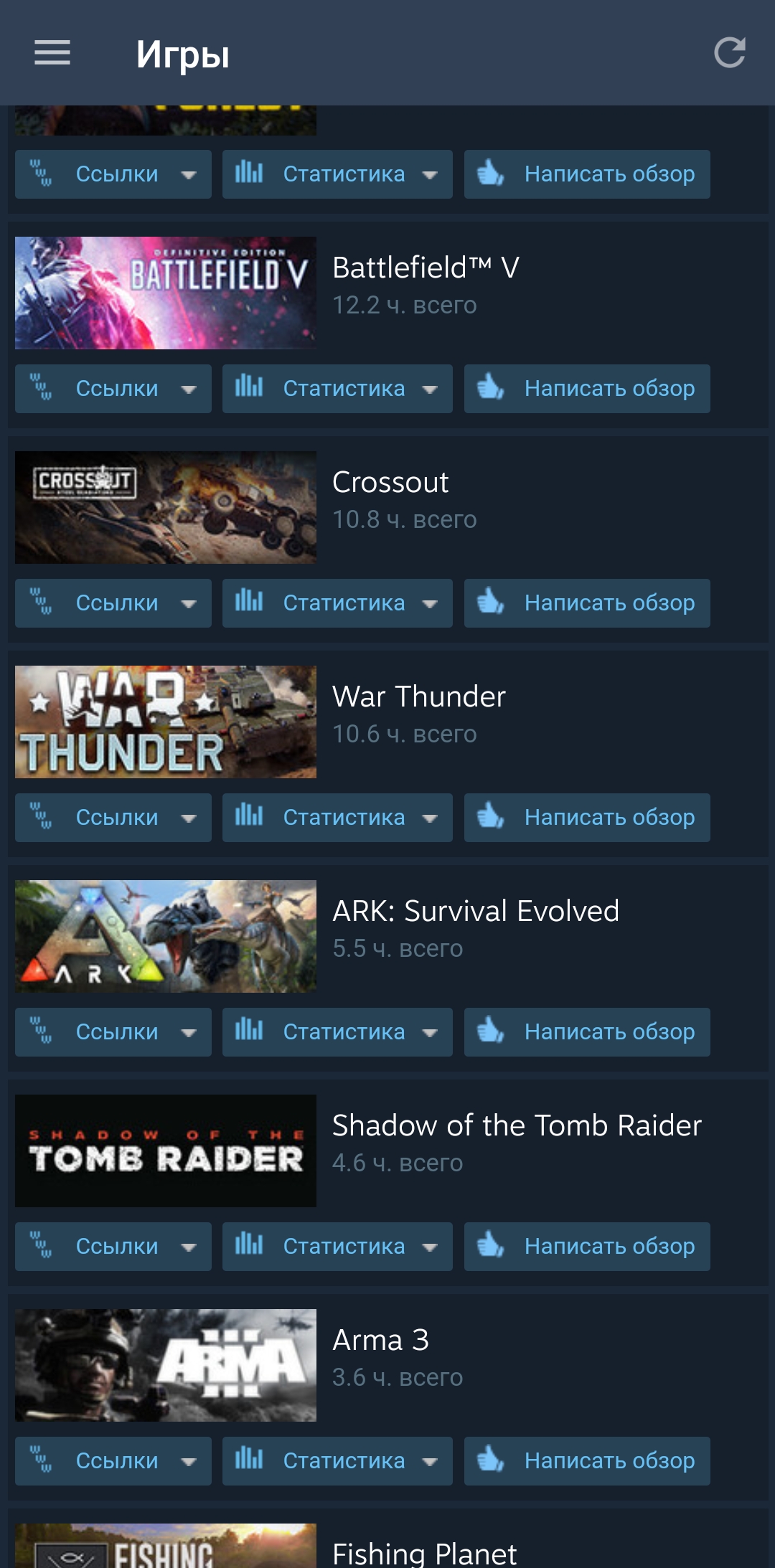Viewport: 775px width, 1568px height.
Task: Expand Ссылки dropdown for Crossout
Action: [x=113, y=603]
